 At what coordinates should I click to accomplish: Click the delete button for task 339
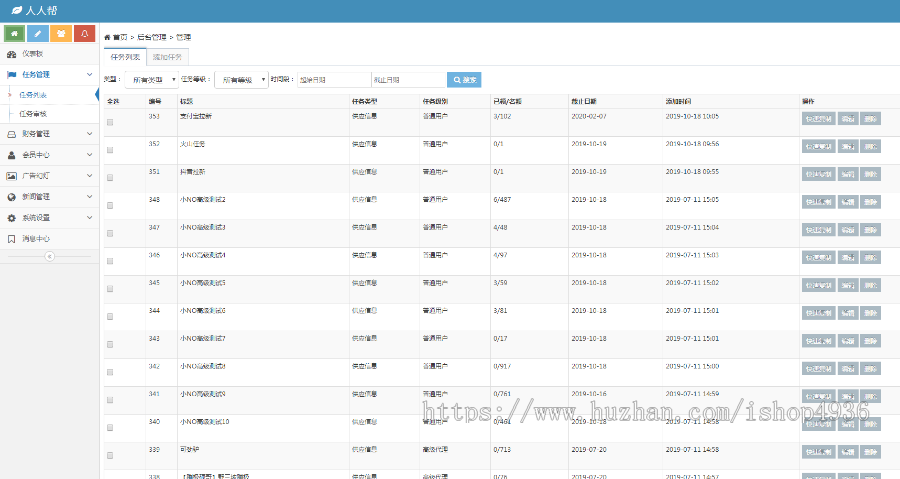pos(870,452)
